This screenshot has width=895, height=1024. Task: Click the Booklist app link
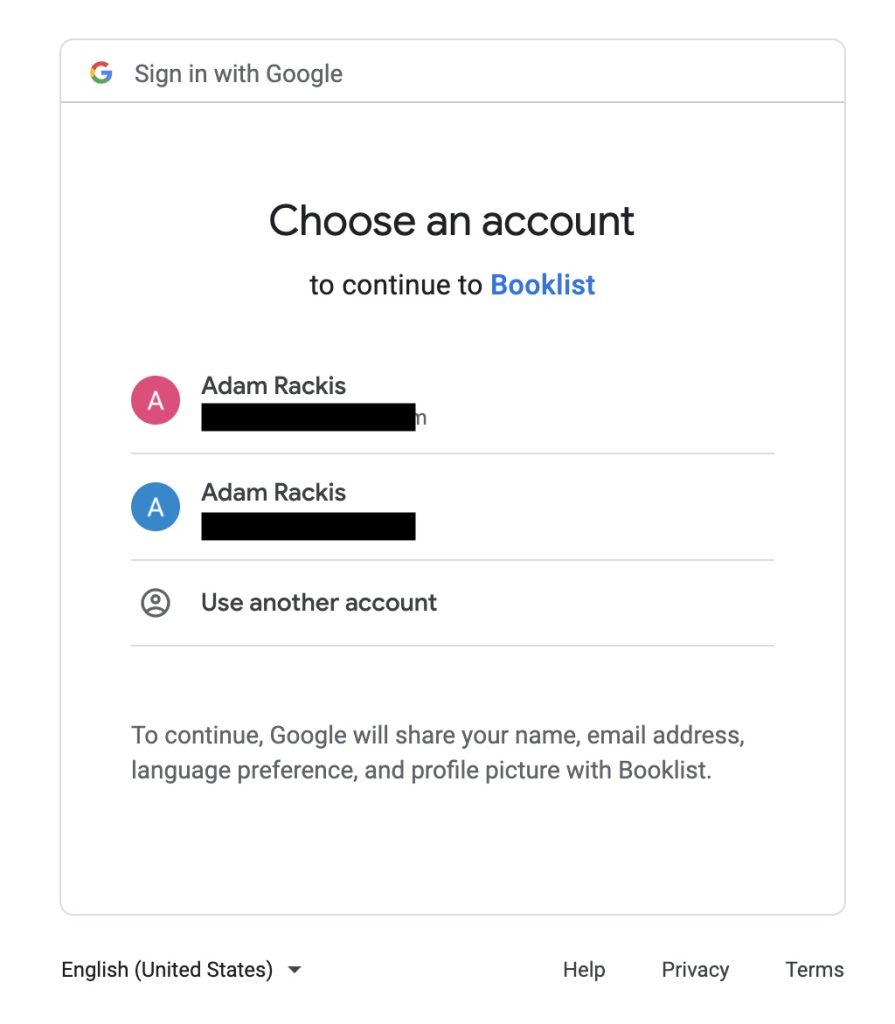[x=542, y=285]
